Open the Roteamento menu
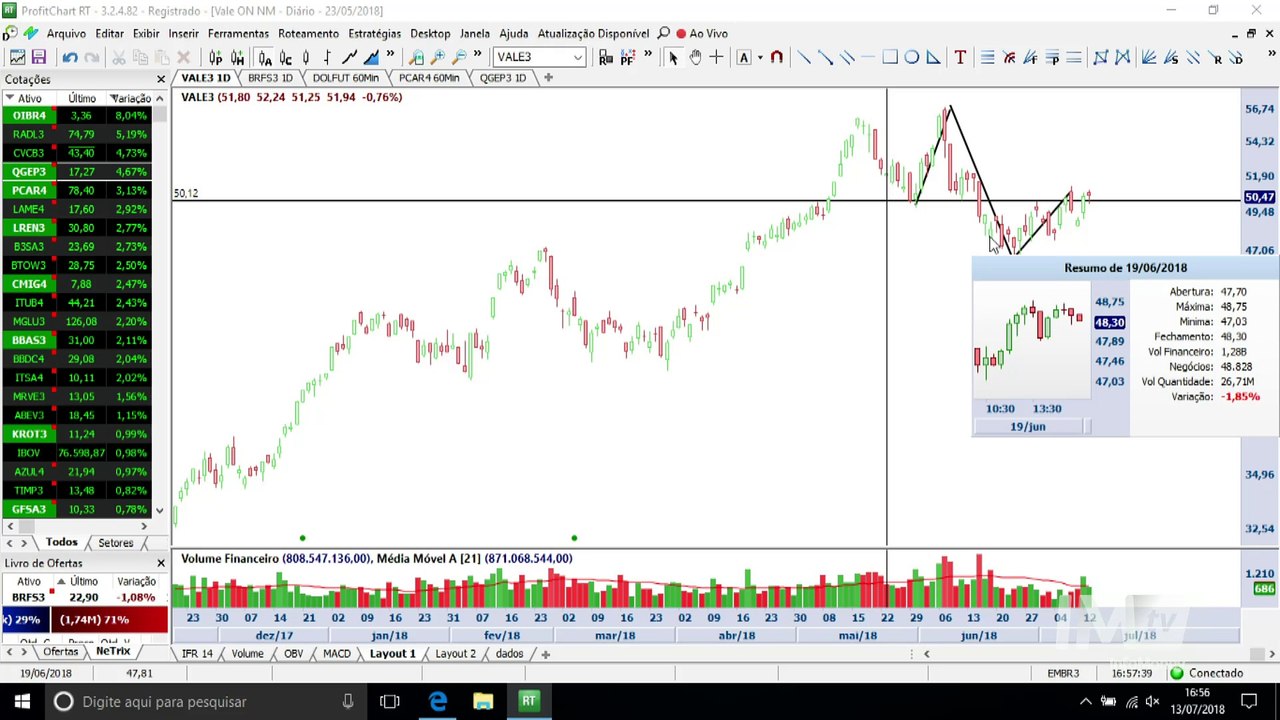The image size is (1280, 720). (308, 33)
